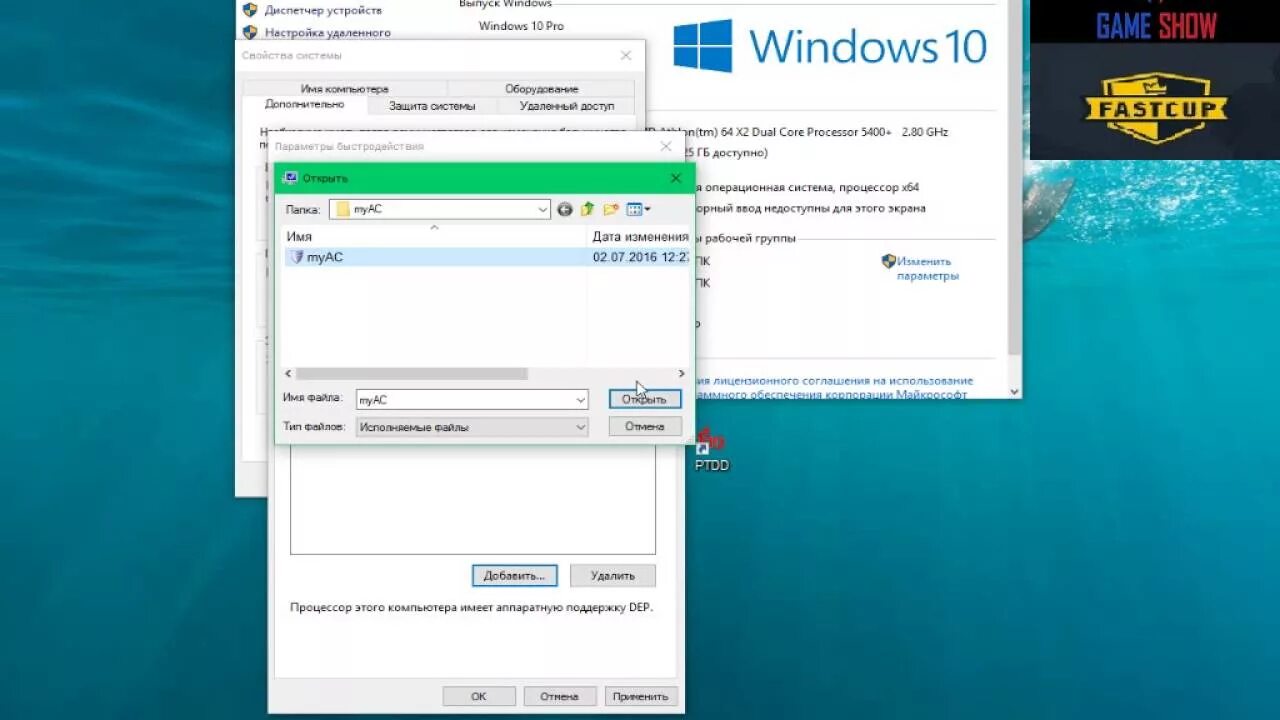Click the Применить button
The width and height of the screenshot is (1280, 720).
coord(641,696)
